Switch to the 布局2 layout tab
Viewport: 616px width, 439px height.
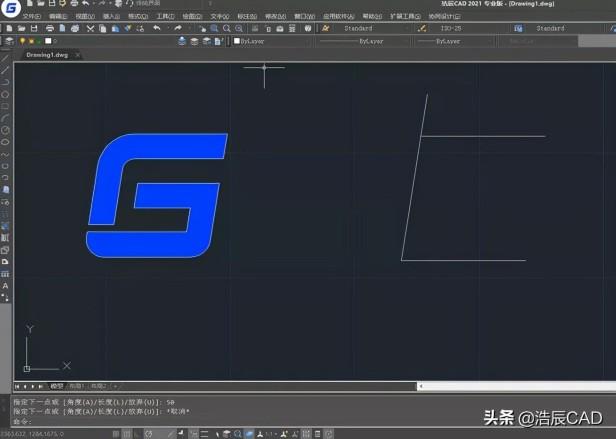98,386
